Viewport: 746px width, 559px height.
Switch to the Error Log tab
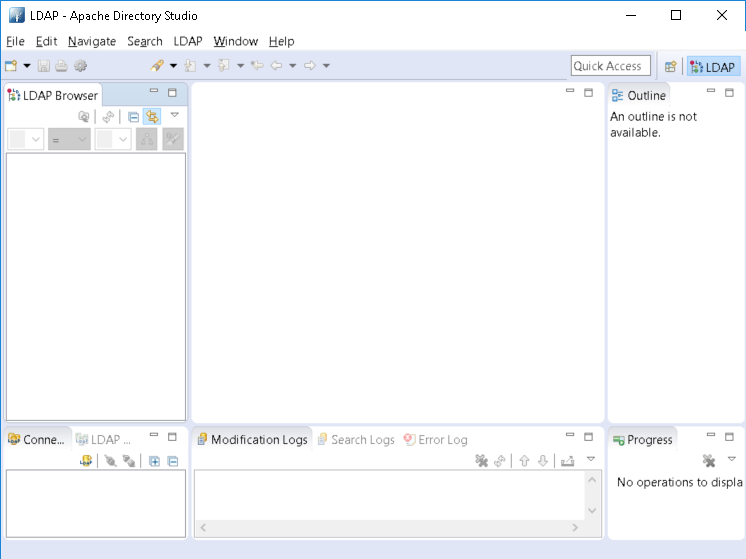pos(435,439)
